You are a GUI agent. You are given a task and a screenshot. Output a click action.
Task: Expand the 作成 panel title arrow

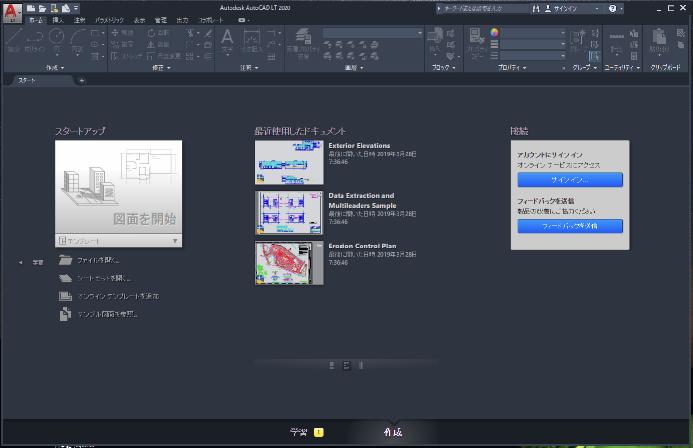pyautogui.click(x=62, y=68)
